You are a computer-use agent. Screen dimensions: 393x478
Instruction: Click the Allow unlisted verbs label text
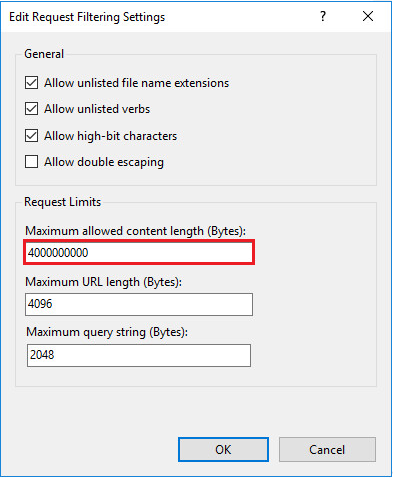tap(97, 109)
